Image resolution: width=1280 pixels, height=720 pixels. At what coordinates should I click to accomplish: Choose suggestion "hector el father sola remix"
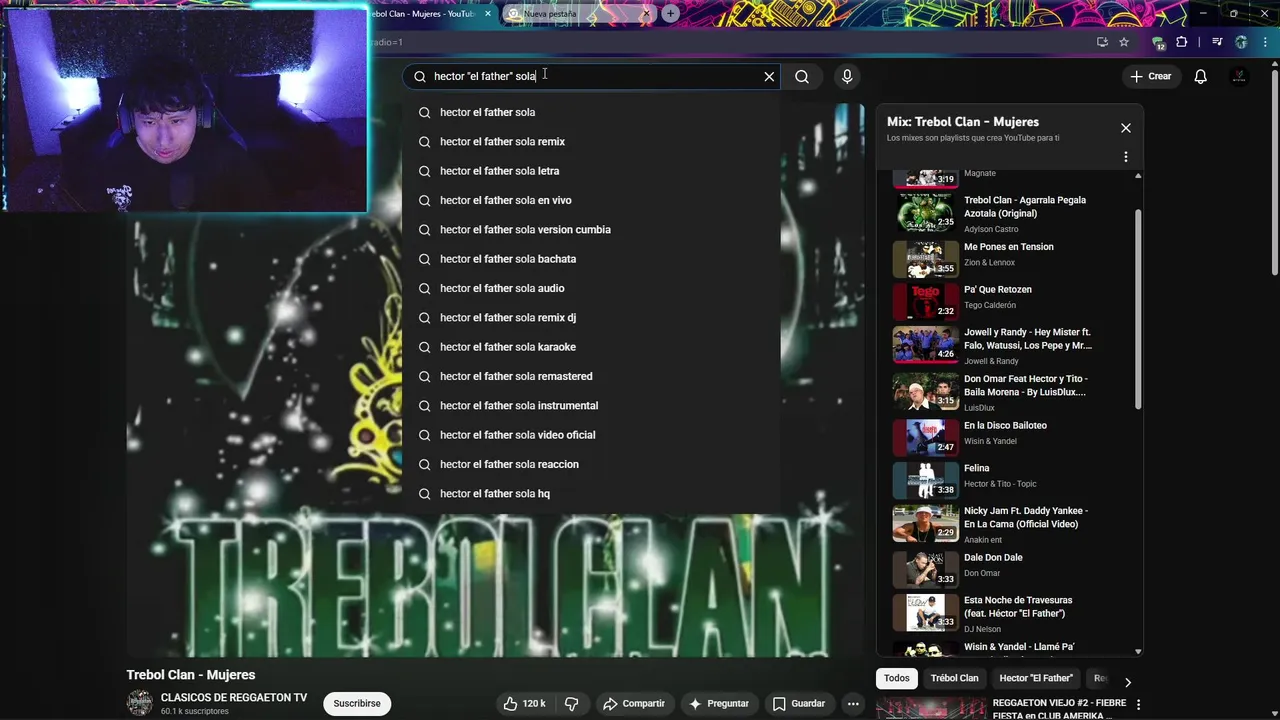[x=591, y=142]
